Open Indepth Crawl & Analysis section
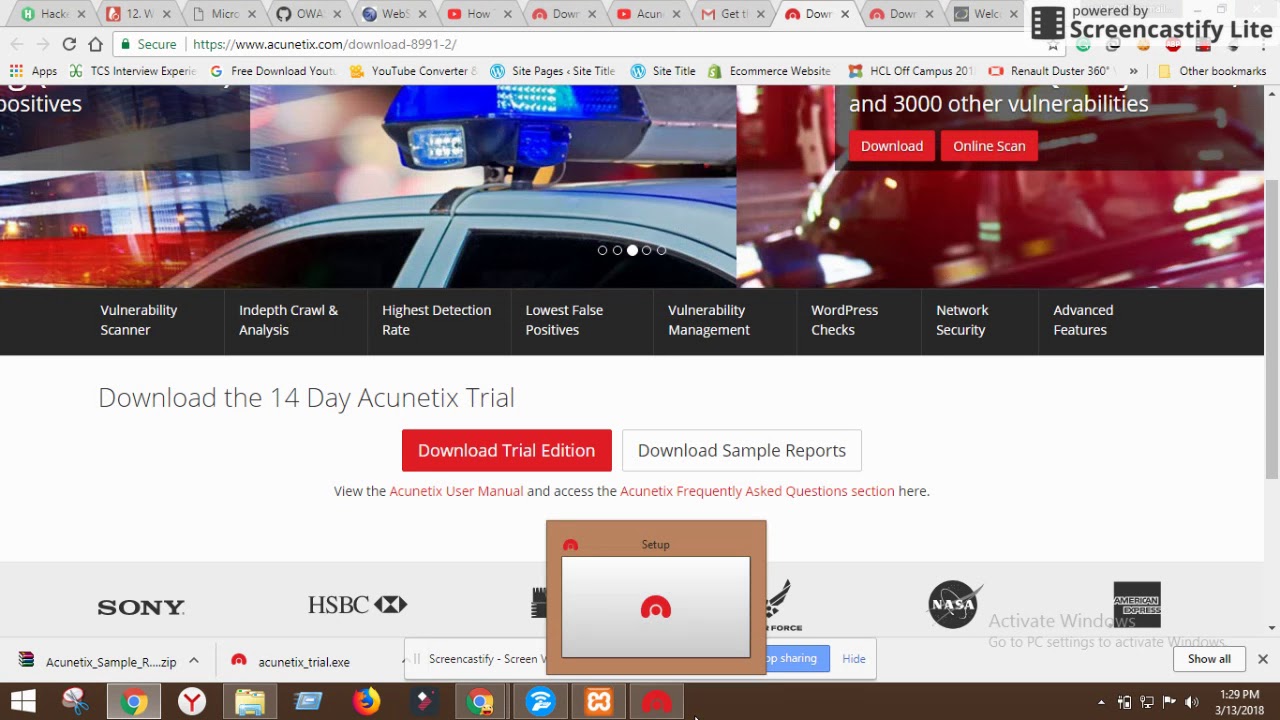 (289, 320)
